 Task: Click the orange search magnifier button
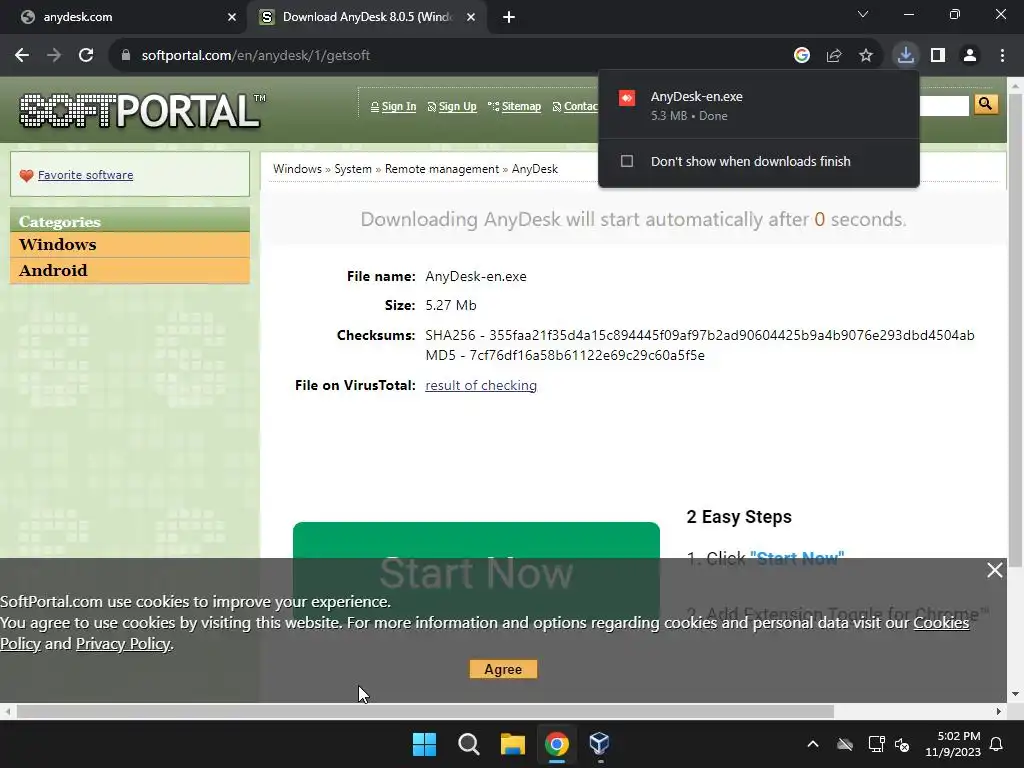(x=986, y=104)
